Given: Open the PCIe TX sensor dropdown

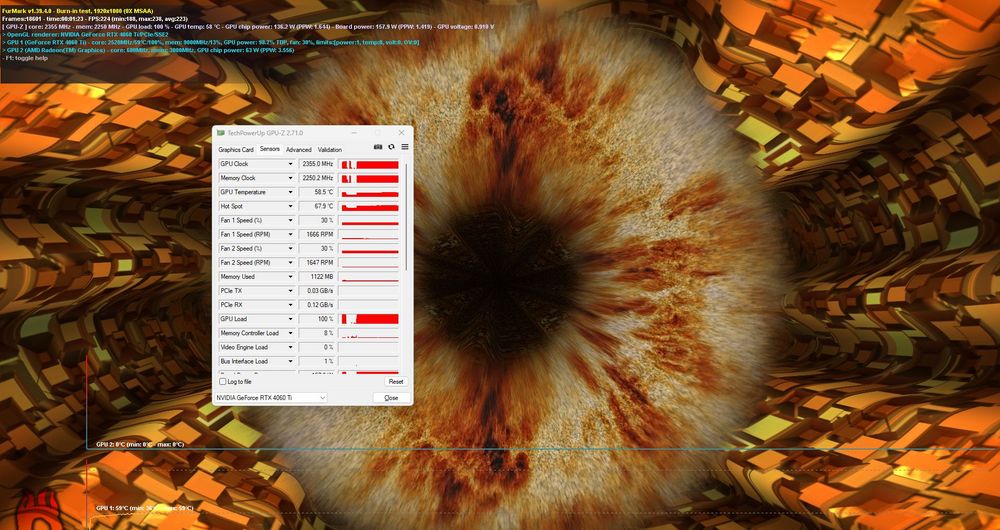Looking at the screenshot, I should tap(290, 291).
